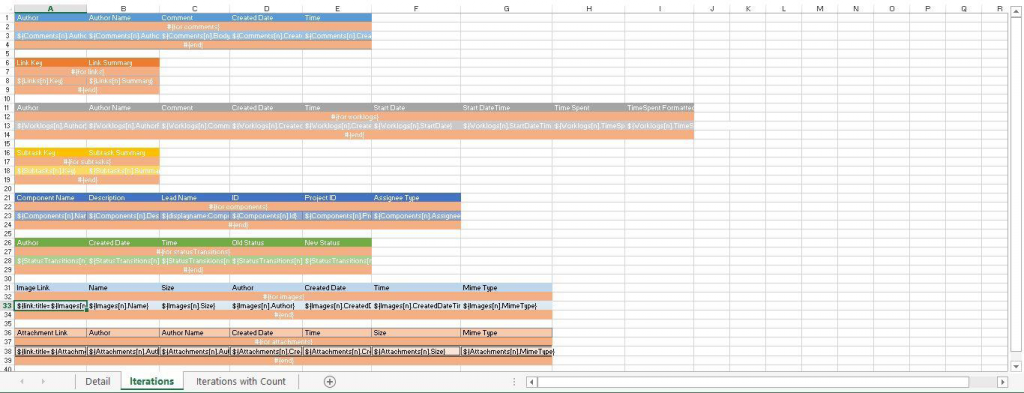Click the '${Images[n].Size}' cell
The width and height of the screenshot is (1024, 393).
click(x=195, y=306)
